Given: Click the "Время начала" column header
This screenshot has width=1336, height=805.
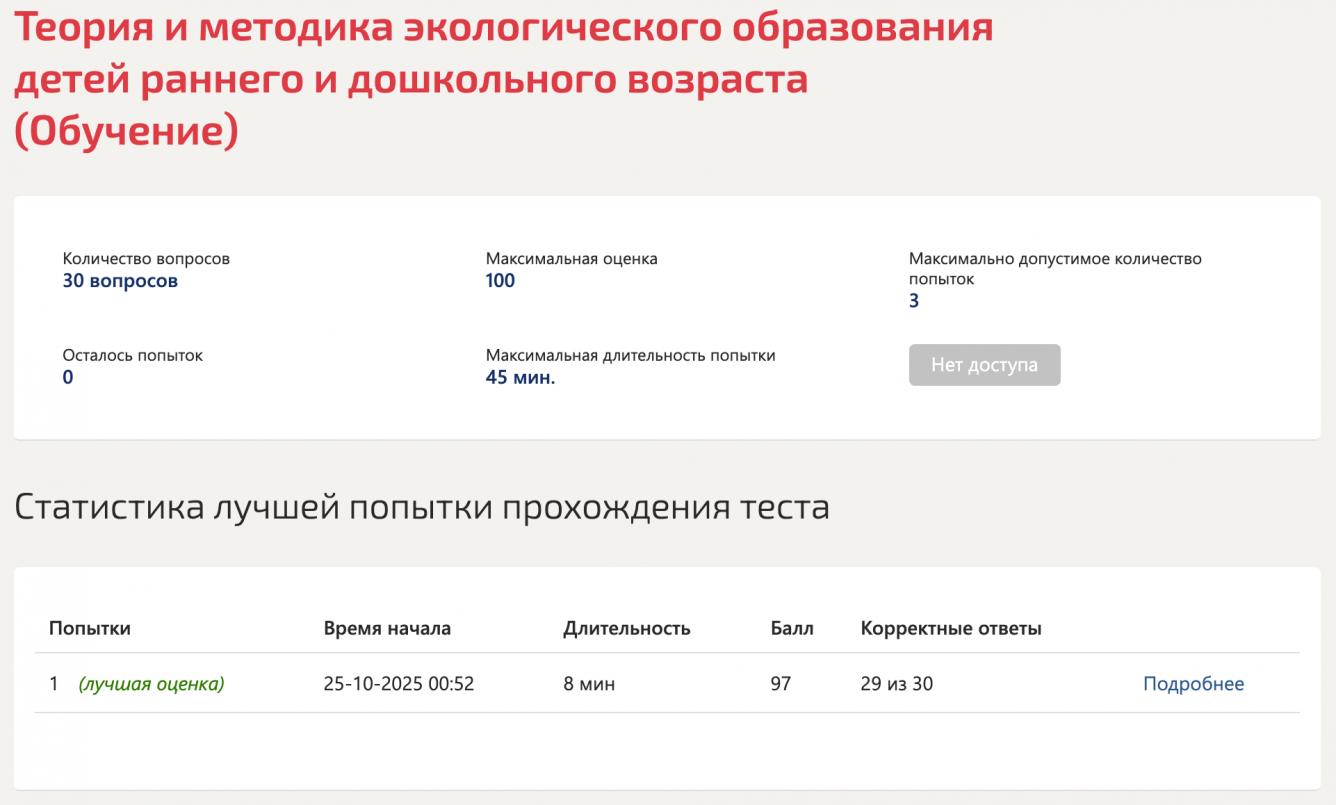Looking at the screenshot, I should (x=387, y=629).
